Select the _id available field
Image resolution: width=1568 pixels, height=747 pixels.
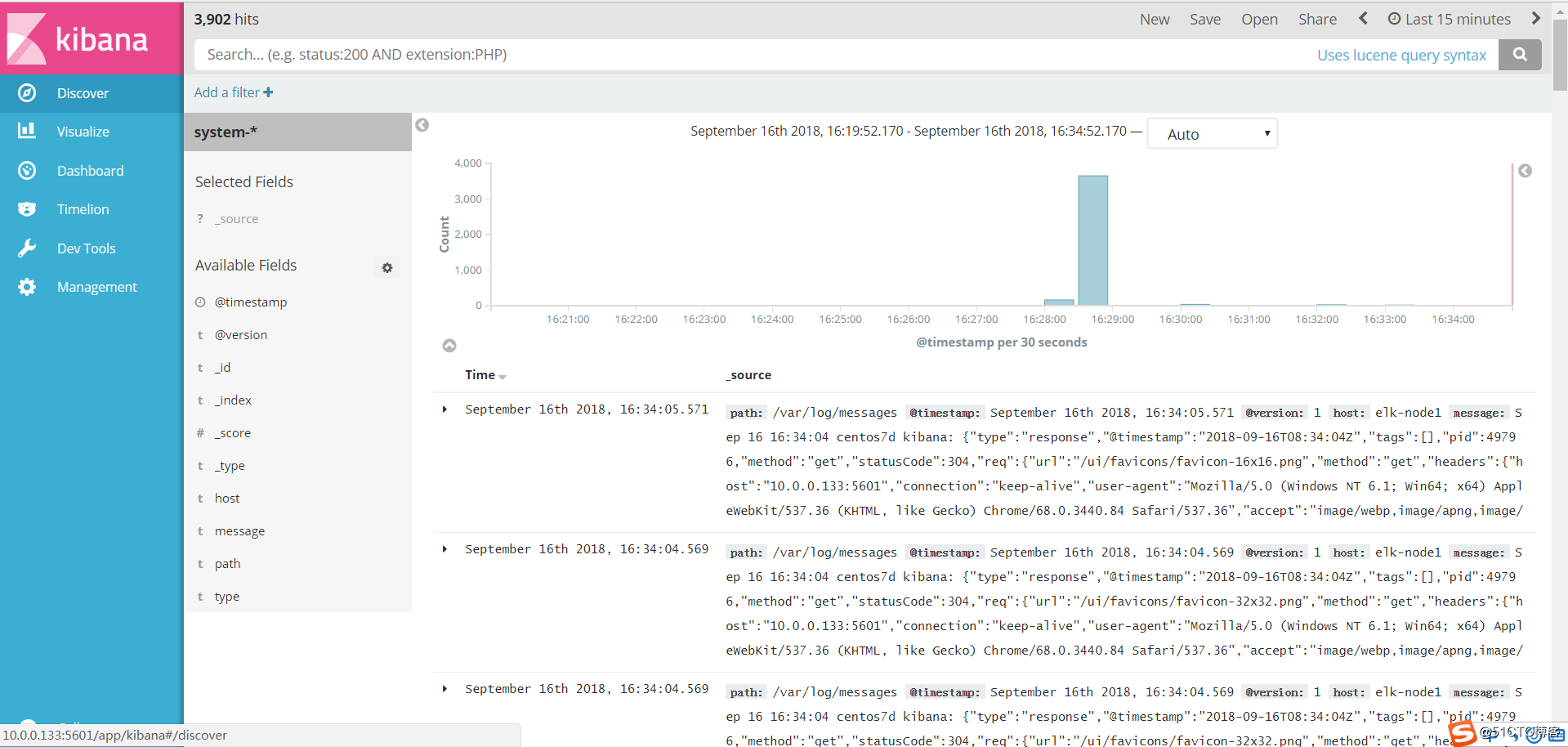coord(223,368)
